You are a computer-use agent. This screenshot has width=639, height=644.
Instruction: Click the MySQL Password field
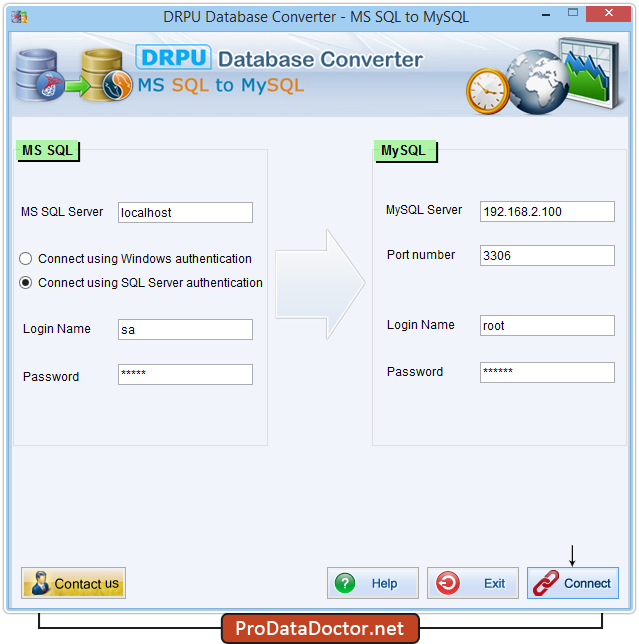click(x=547, y=372)
